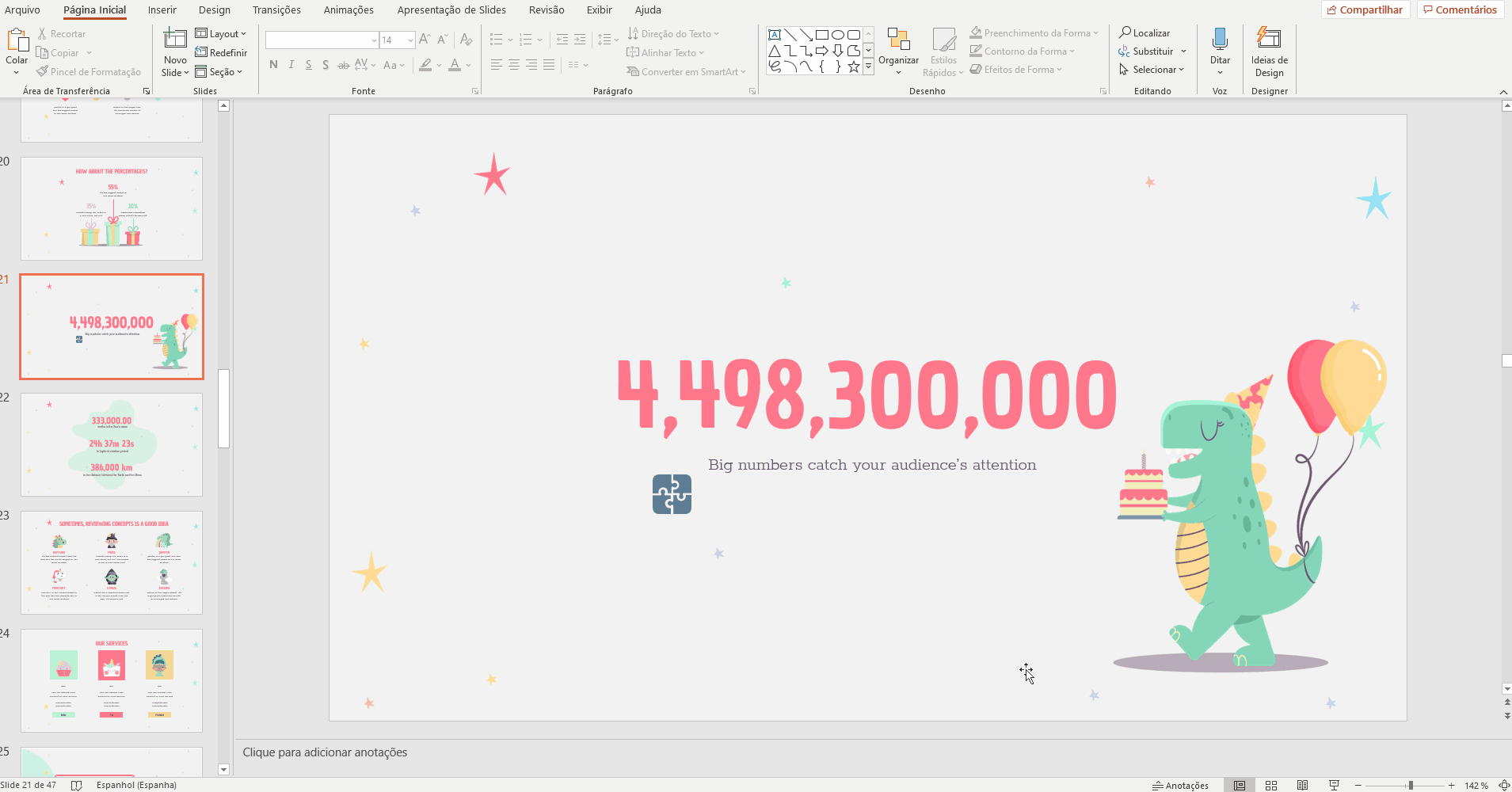Toggle text shadow formatting
The width and height of the screenshot is (1512, 792).
(x=326, y=65)
